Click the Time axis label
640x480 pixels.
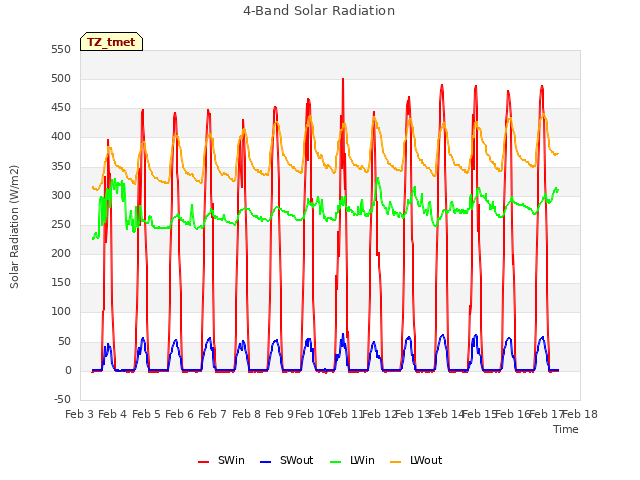pos(566,429)
